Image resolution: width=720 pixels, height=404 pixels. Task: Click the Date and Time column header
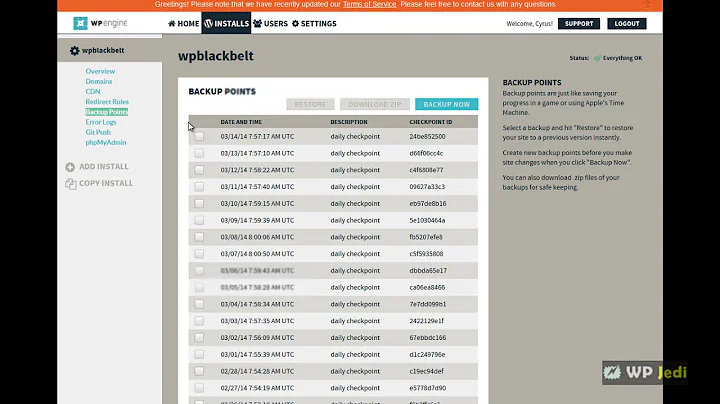point(241,122)
